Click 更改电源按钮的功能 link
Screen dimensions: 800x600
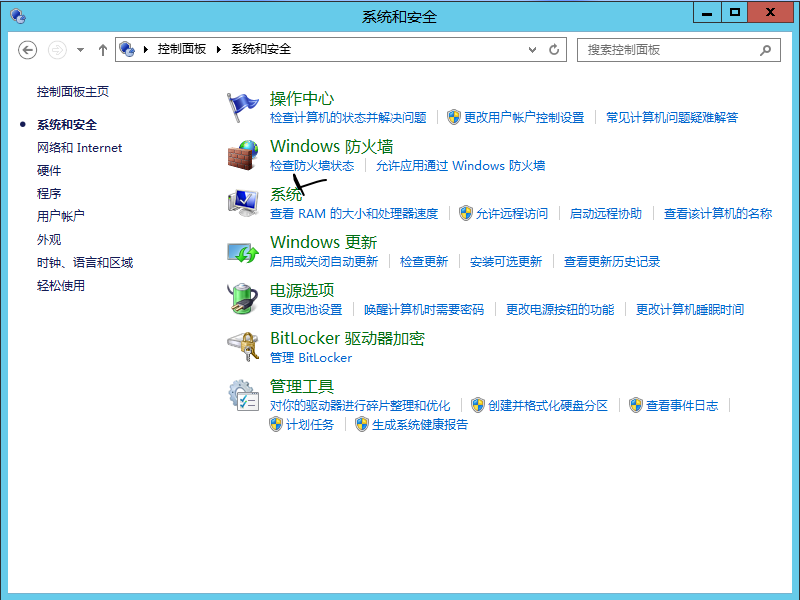tap(560, 310)
